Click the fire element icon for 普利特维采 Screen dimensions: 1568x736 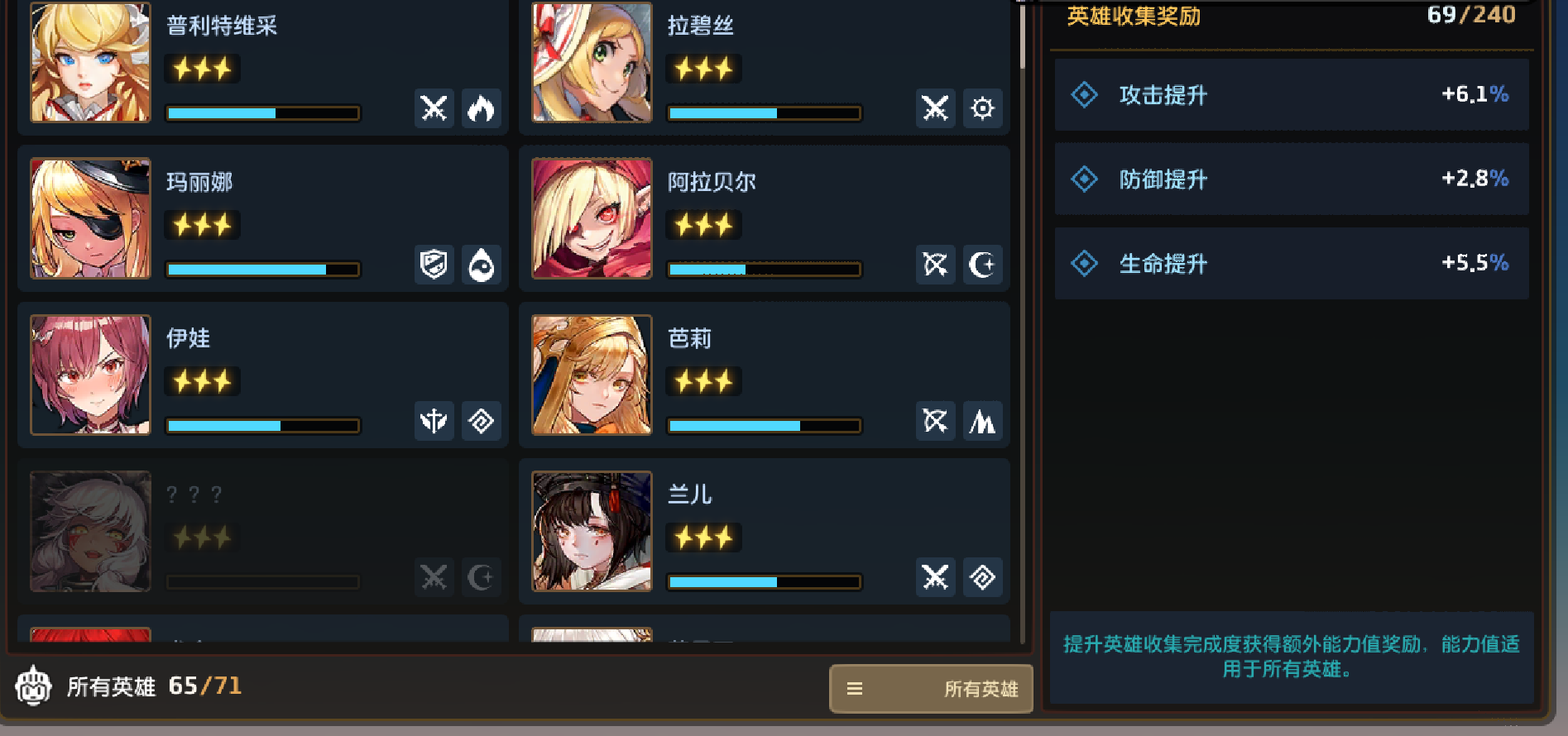pyautogui.click(x=481, y=108)
